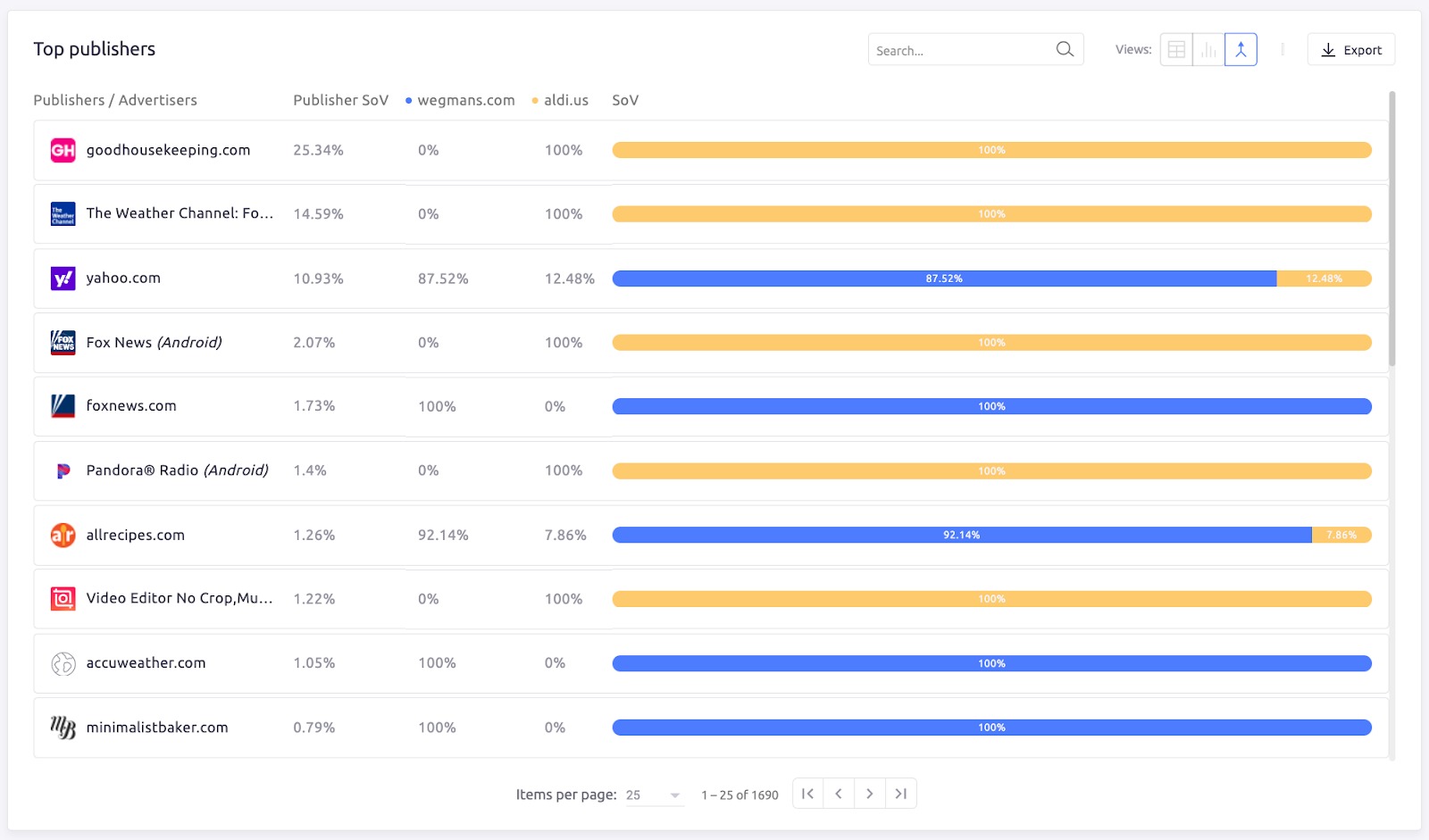1429x840 pixels.
Task: Click the Pandora Radio logo icon
Action: click(x=63, y=470)
